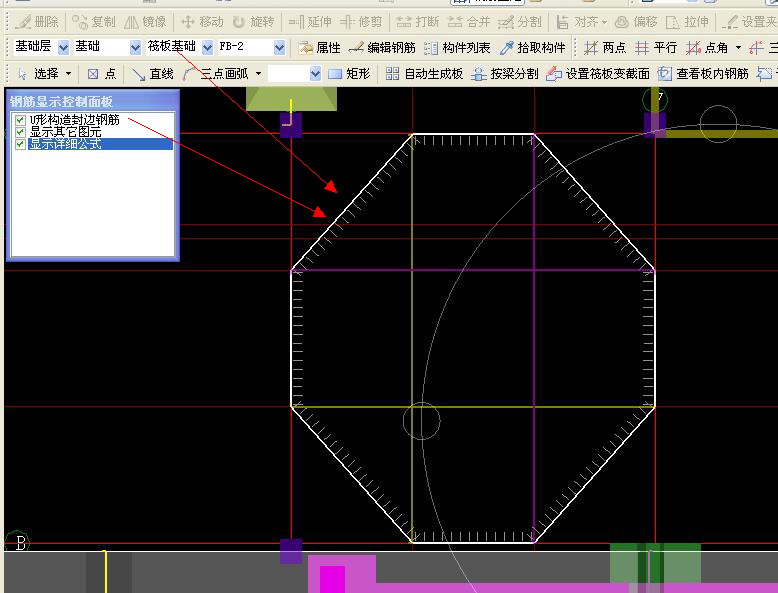
Task: Select the 分割 (split) tool
Action: (519, 22)
